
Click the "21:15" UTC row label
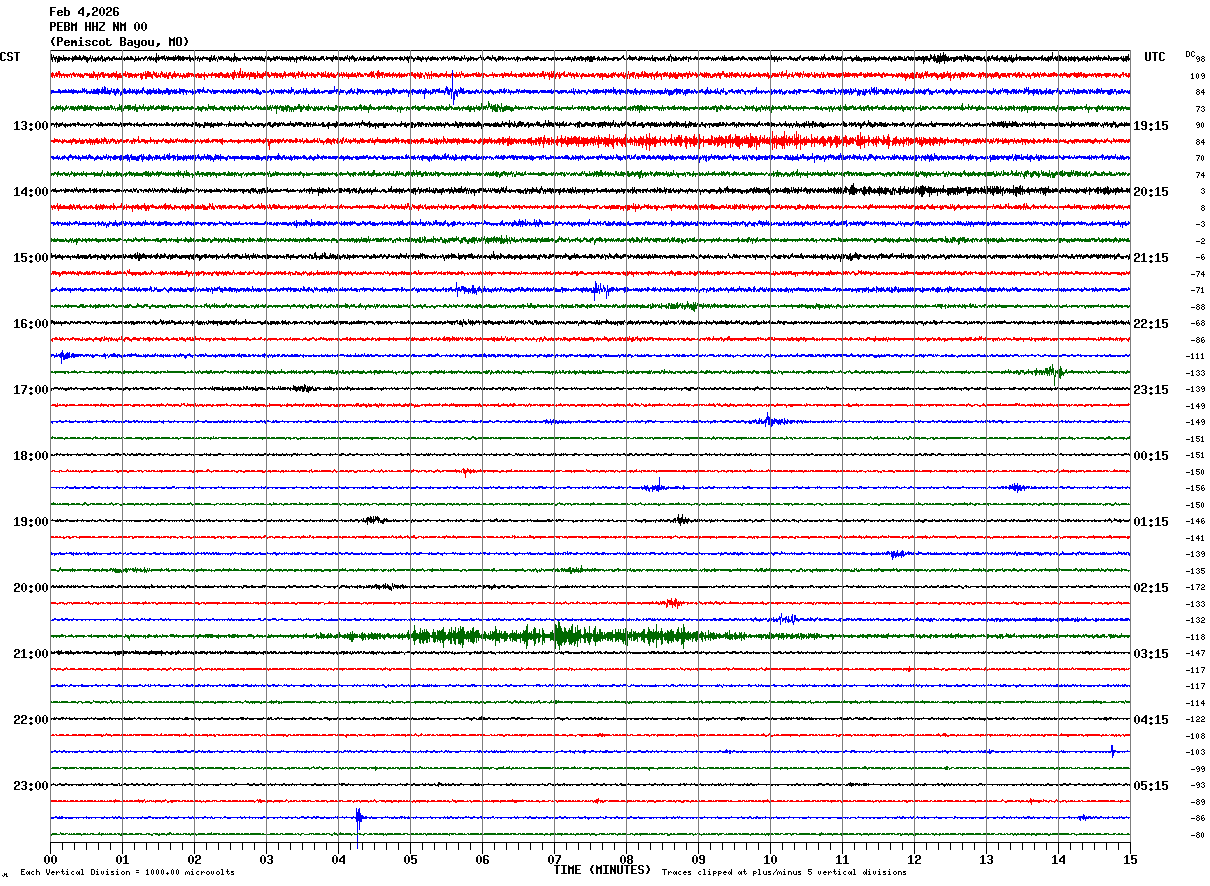coord(1151,258)
